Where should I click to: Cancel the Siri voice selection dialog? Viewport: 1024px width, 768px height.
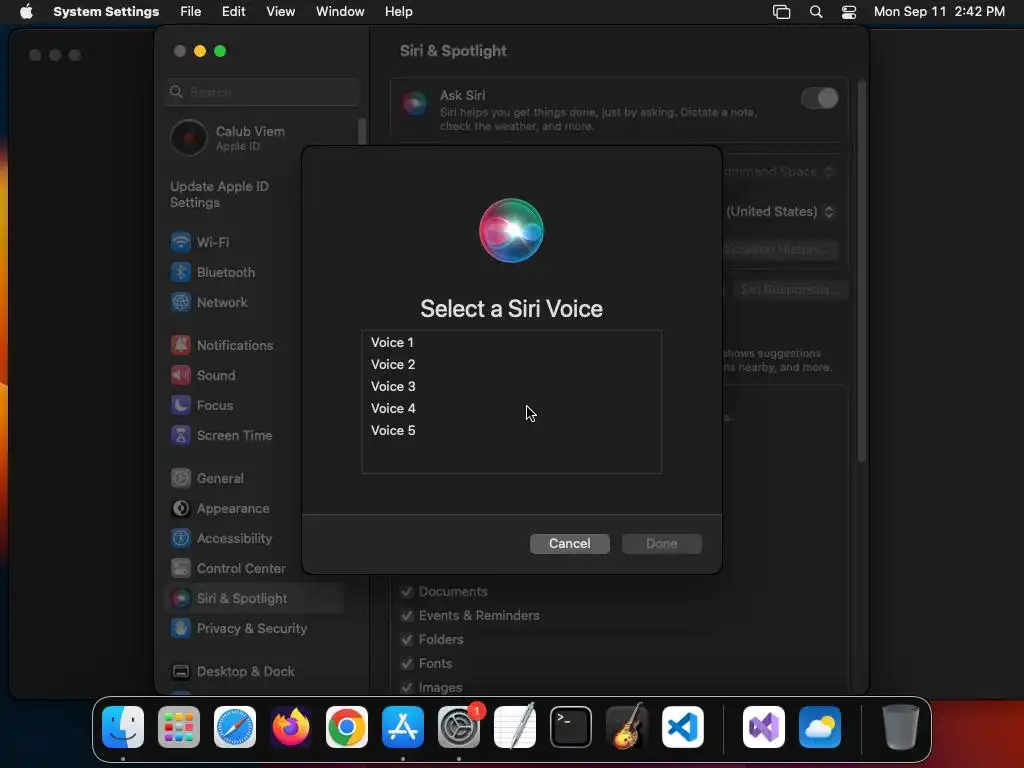[569, 543]
